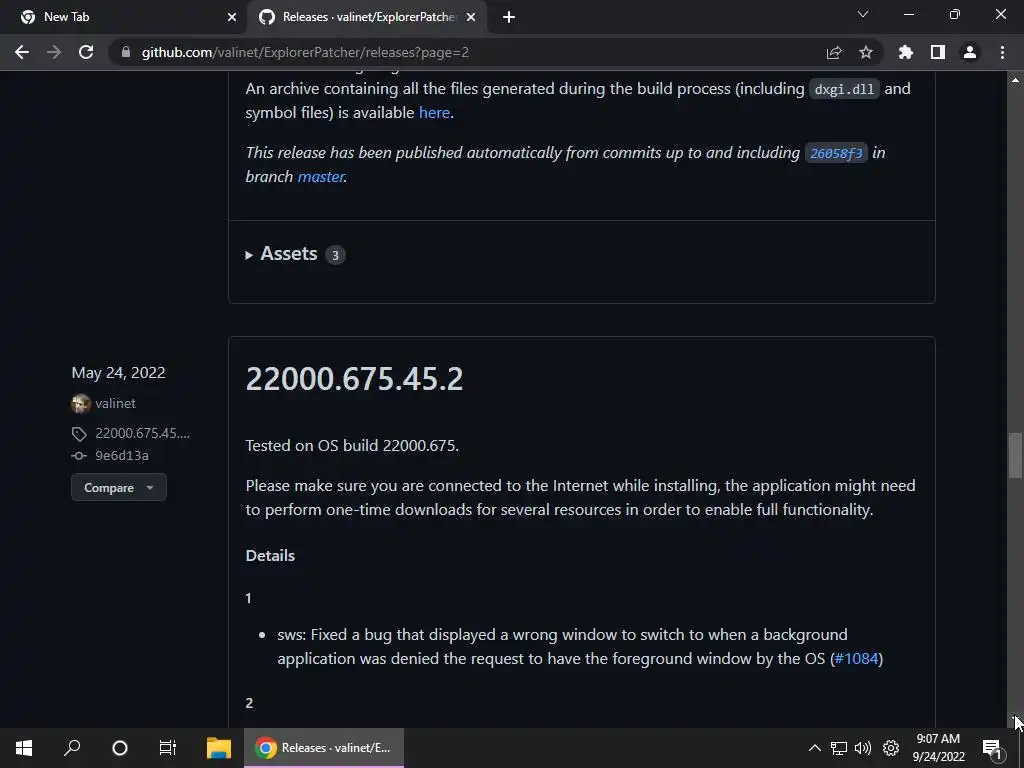The width and height of the screenshot is (1024, 768).
Task: Click the padlock site info icon
Action: click(126, 52)
